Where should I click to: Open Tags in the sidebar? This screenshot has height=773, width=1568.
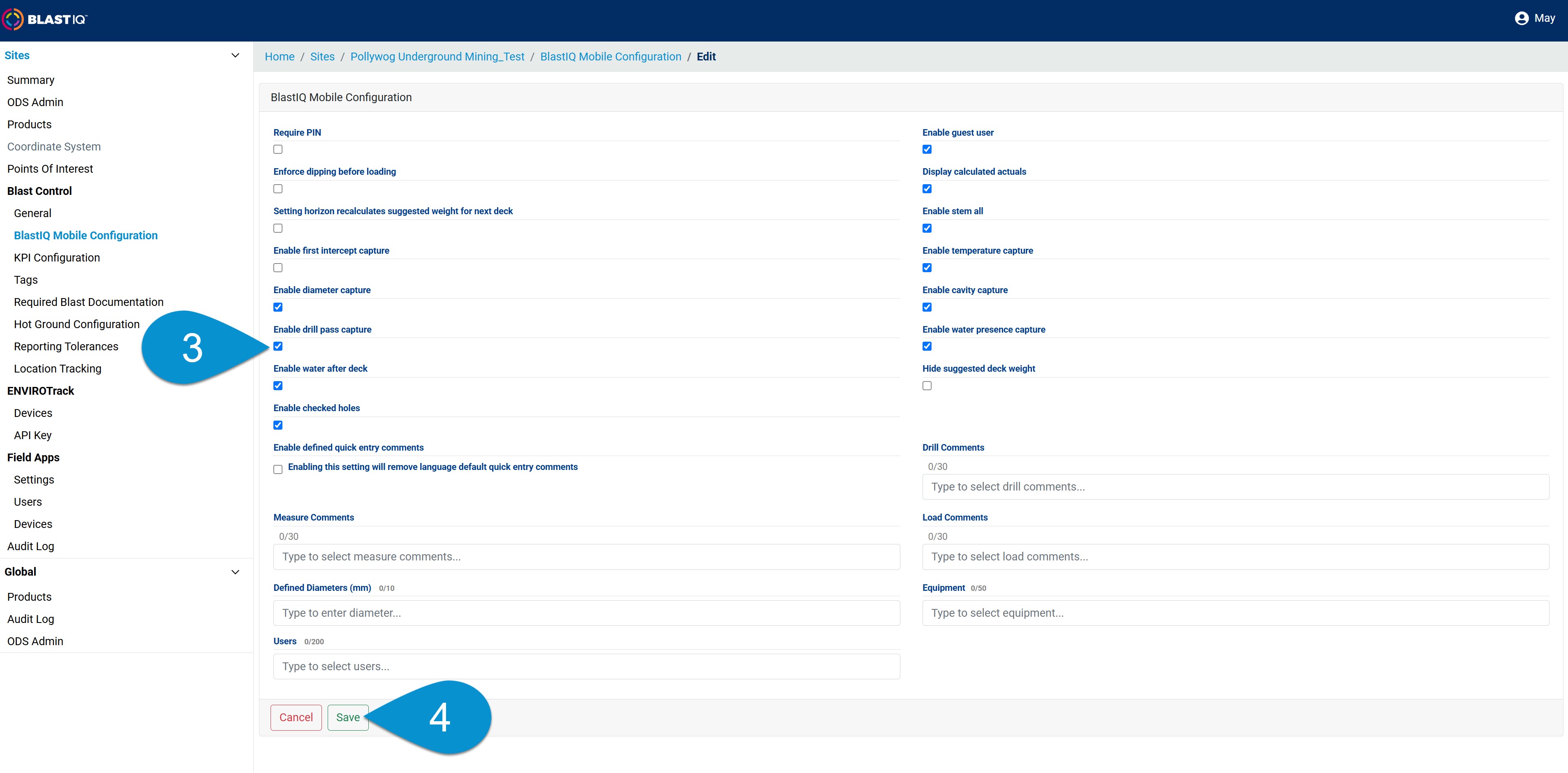pos(25,280)
